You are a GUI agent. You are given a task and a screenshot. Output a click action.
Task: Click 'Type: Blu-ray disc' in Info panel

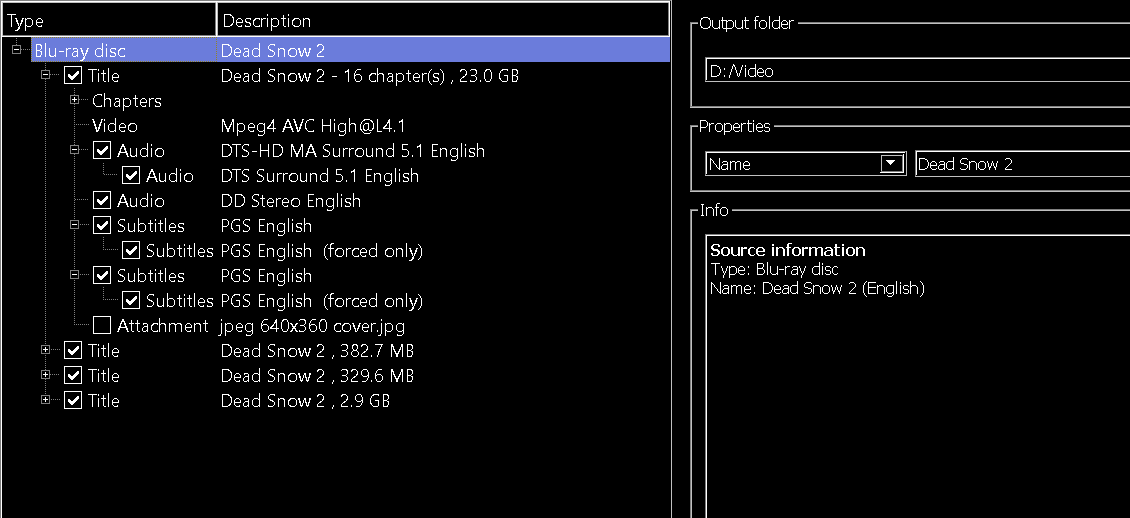[x=774, y=269]
